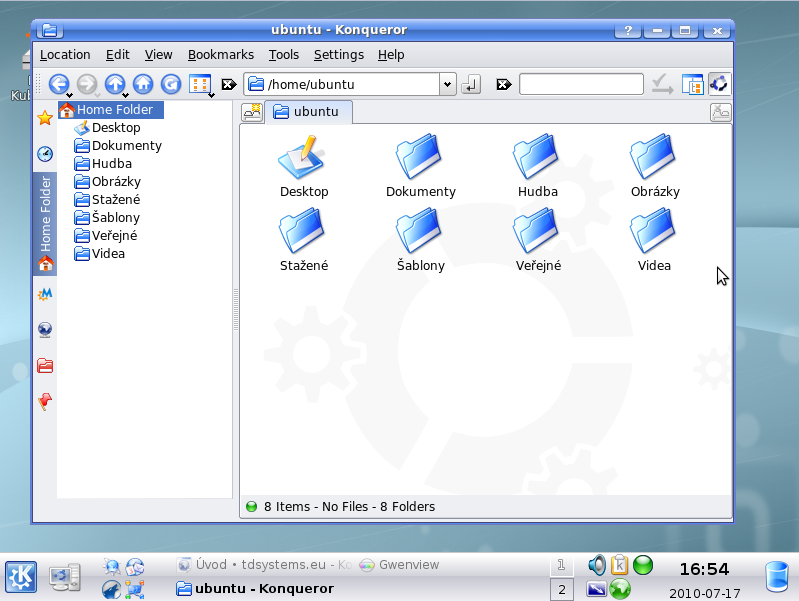Select Obrázky in the folder tree

[x=108, y=181]
